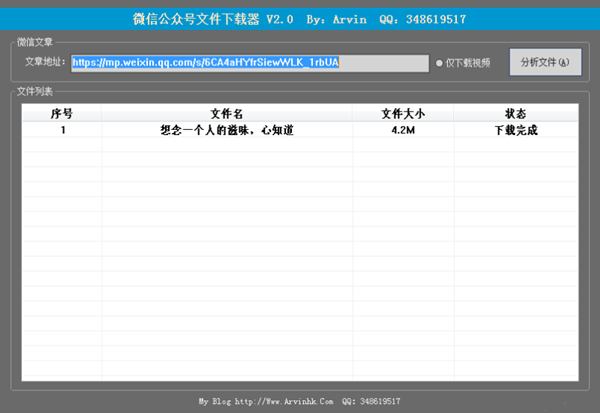Screen dimensions: 600x413
Task: Sort by the 文件名 column header
Action: pyautogui.click(x=227, y=113)
